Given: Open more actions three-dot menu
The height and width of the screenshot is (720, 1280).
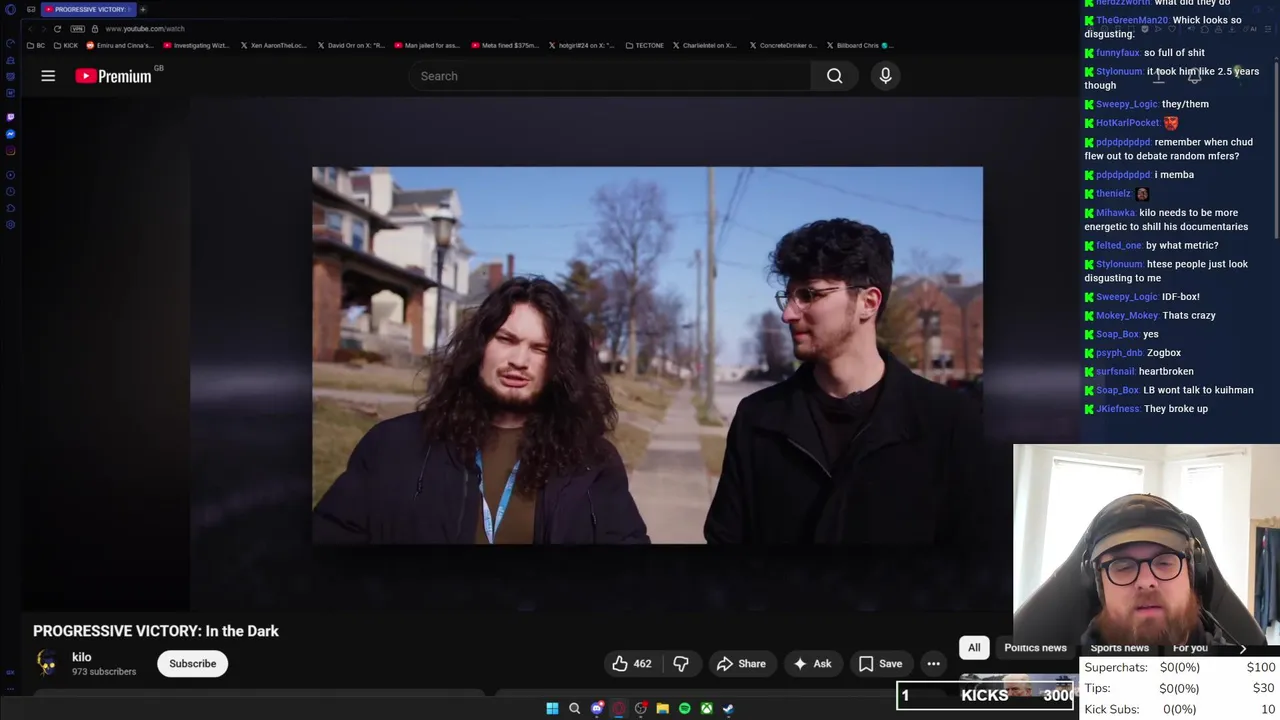Looking at the screenshot, I should [933, 664].
